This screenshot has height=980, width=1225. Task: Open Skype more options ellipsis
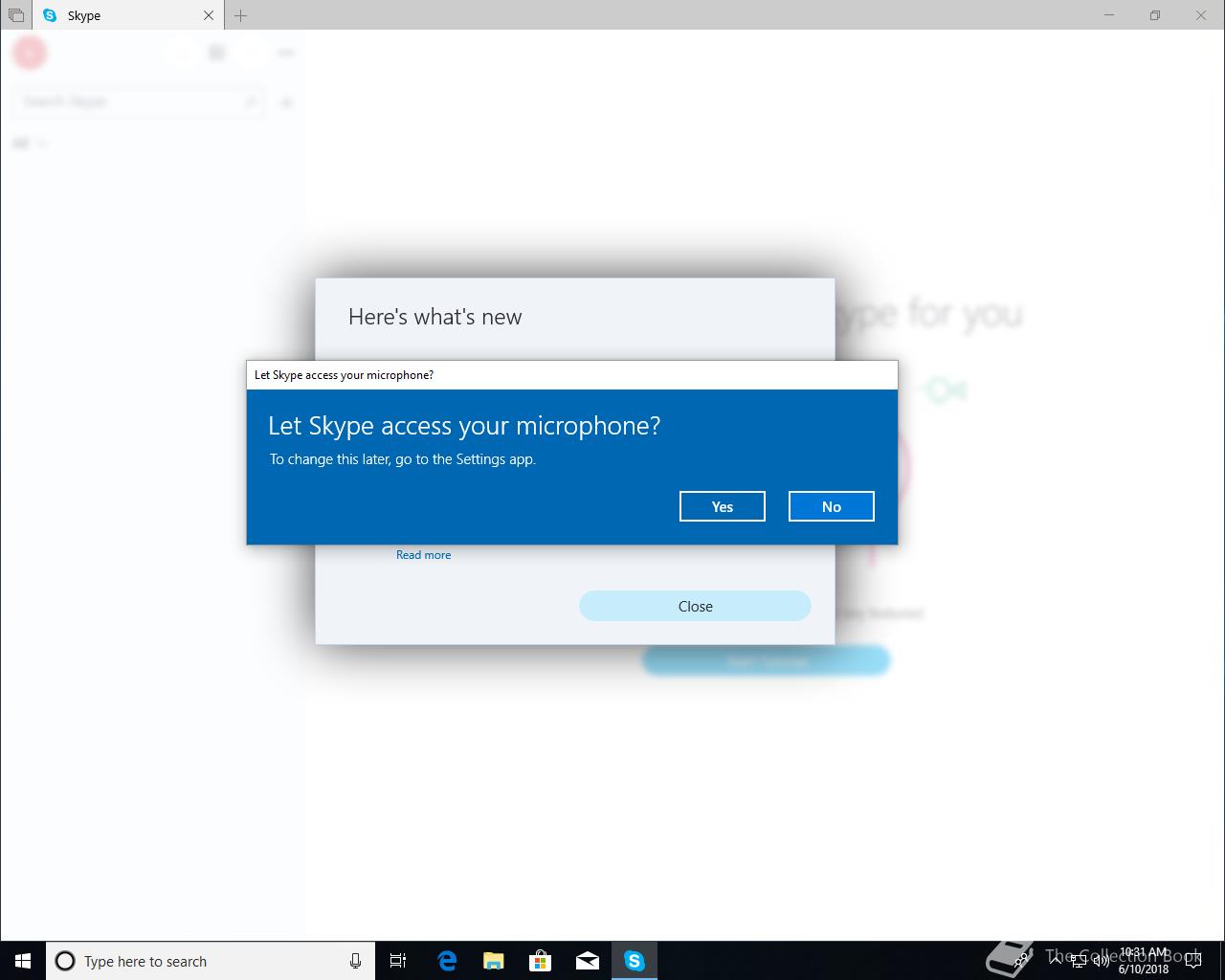(x=285, y=53)
